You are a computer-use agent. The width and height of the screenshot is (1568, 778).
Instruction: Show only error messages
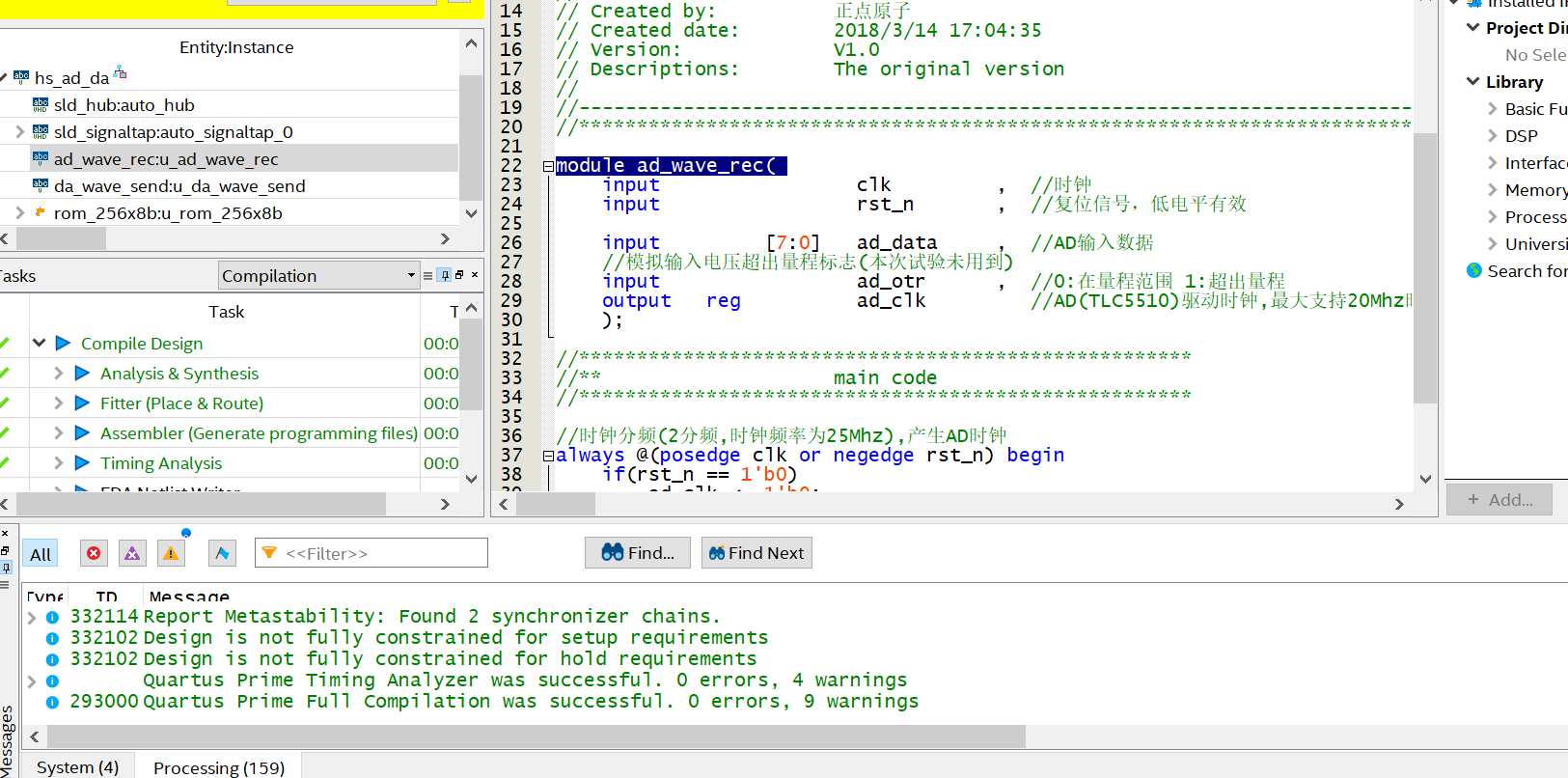[94, 553]
